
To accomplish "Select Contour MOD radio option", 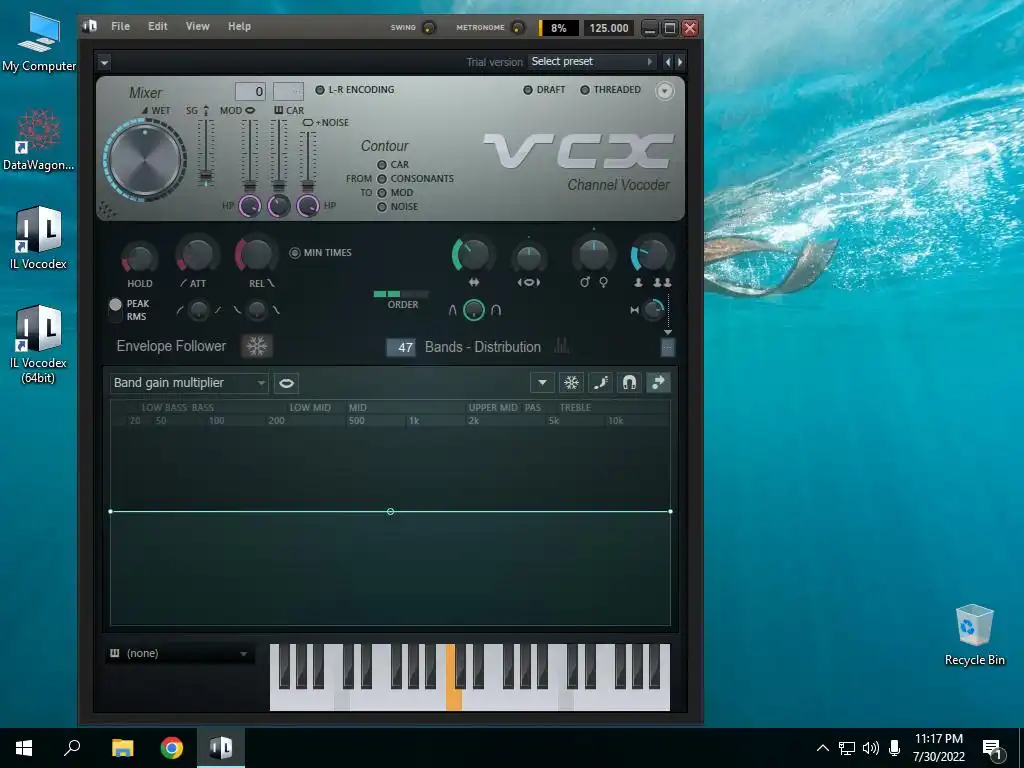I will click(382, 193).
